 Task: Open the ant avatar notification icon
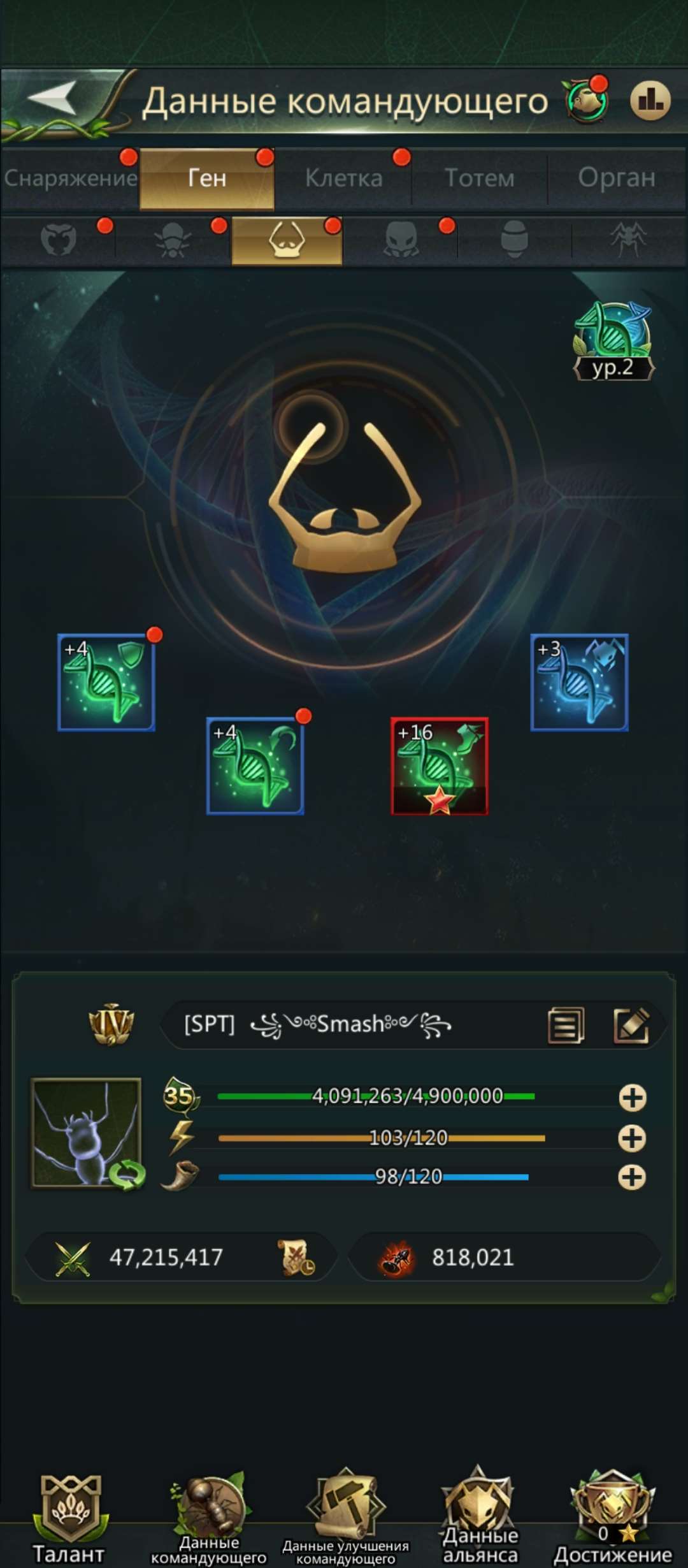587,100
